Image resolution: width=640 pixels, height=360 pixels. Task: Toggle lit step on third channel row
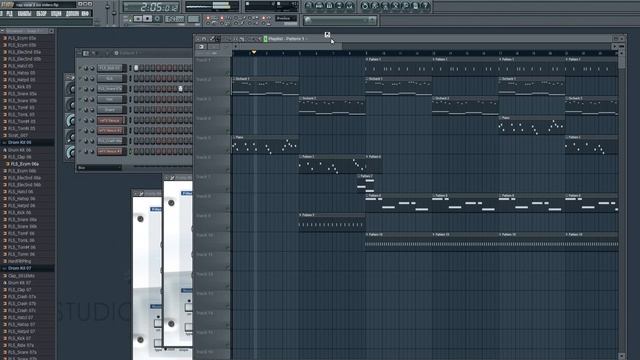point(180,89)
